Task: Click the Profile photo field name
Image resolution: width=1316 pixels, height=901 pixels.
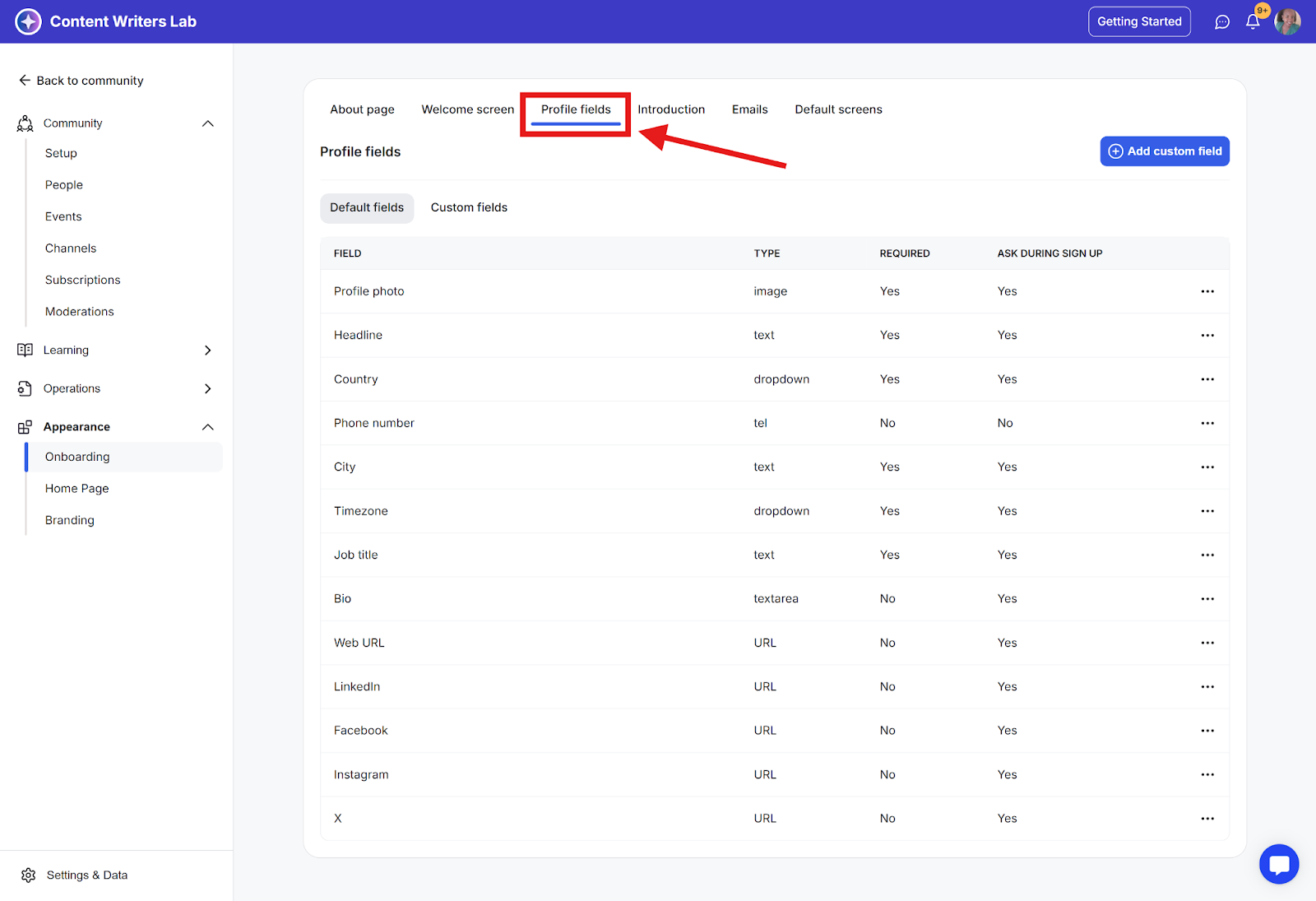Action: click(x=369, y=291)
